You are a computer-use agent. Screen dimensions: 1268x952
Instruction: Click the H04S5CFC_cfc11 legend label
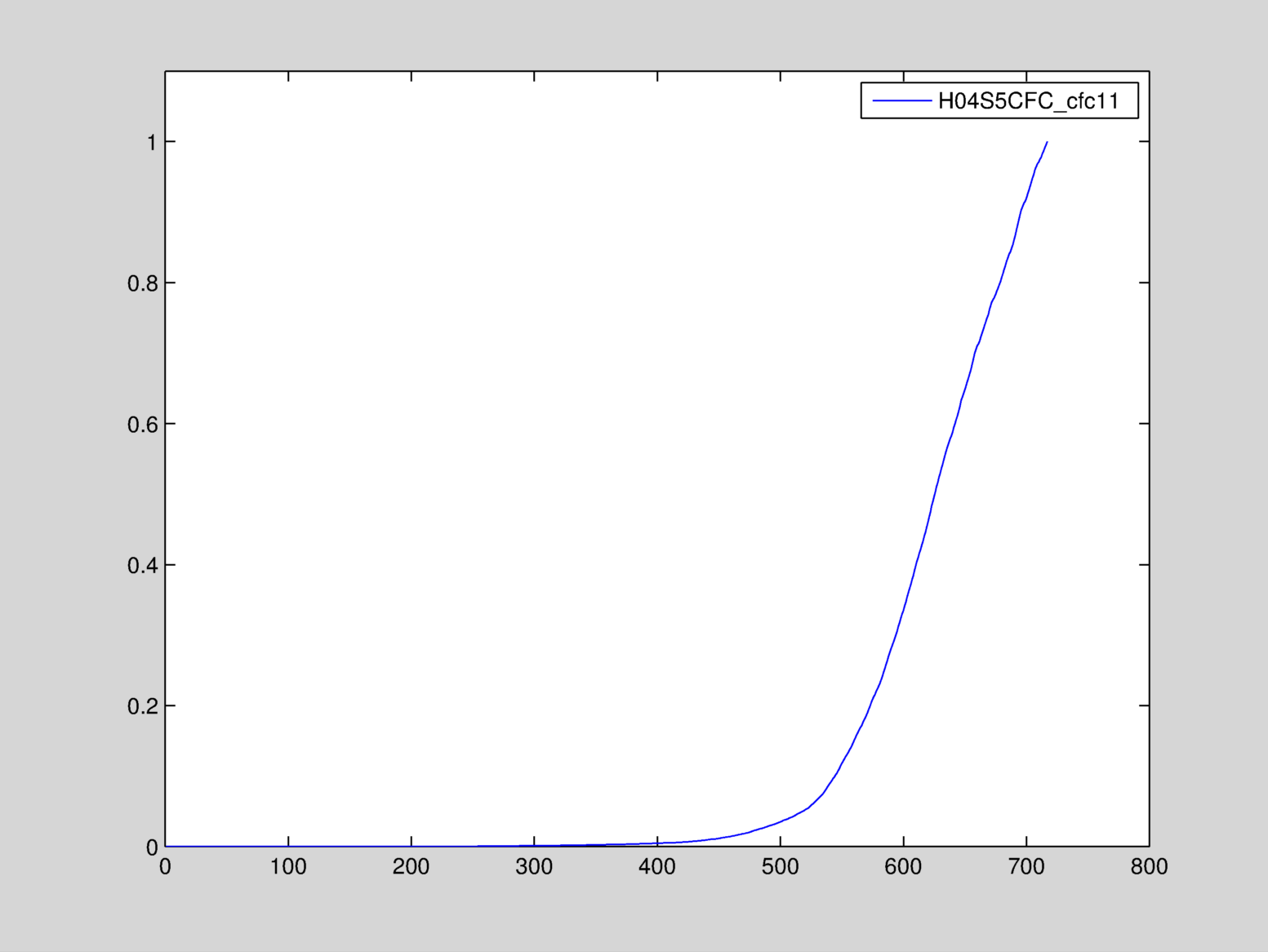click(x=1028, y=101)
